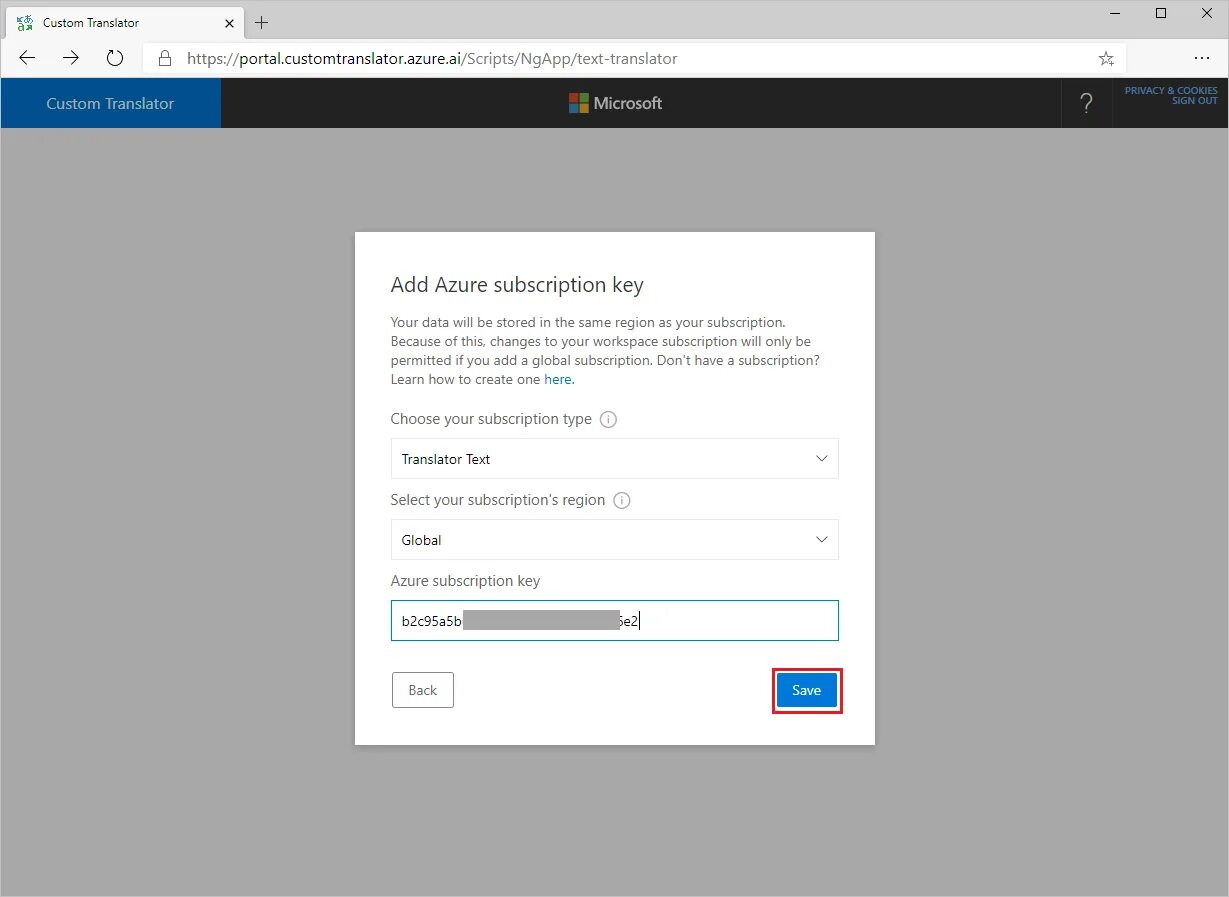The image size is (1229, 897).
Task: Click the Azure subscription key input field
Action: [x=615, y=621]
